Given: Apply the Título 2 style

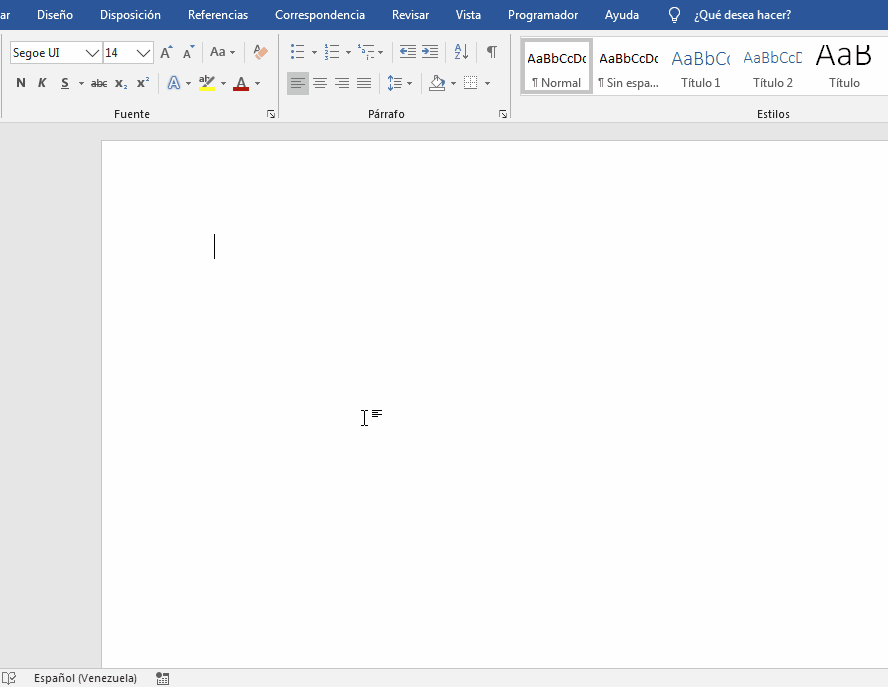Looking at the screenshot, I should click(x=772, y=66).
